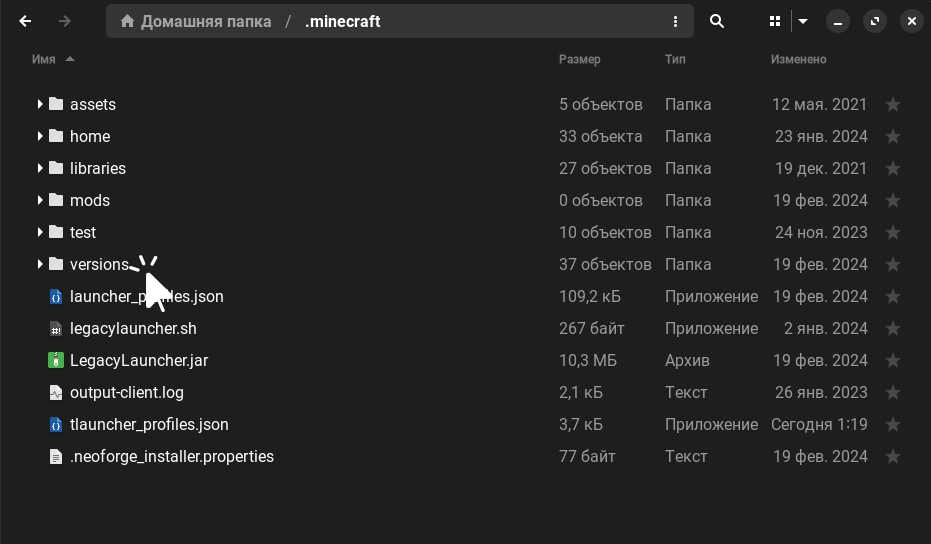Sort by the Тип column header
Image resolution: width=931 pixels, height=544 pixels.
coord(675,59)
